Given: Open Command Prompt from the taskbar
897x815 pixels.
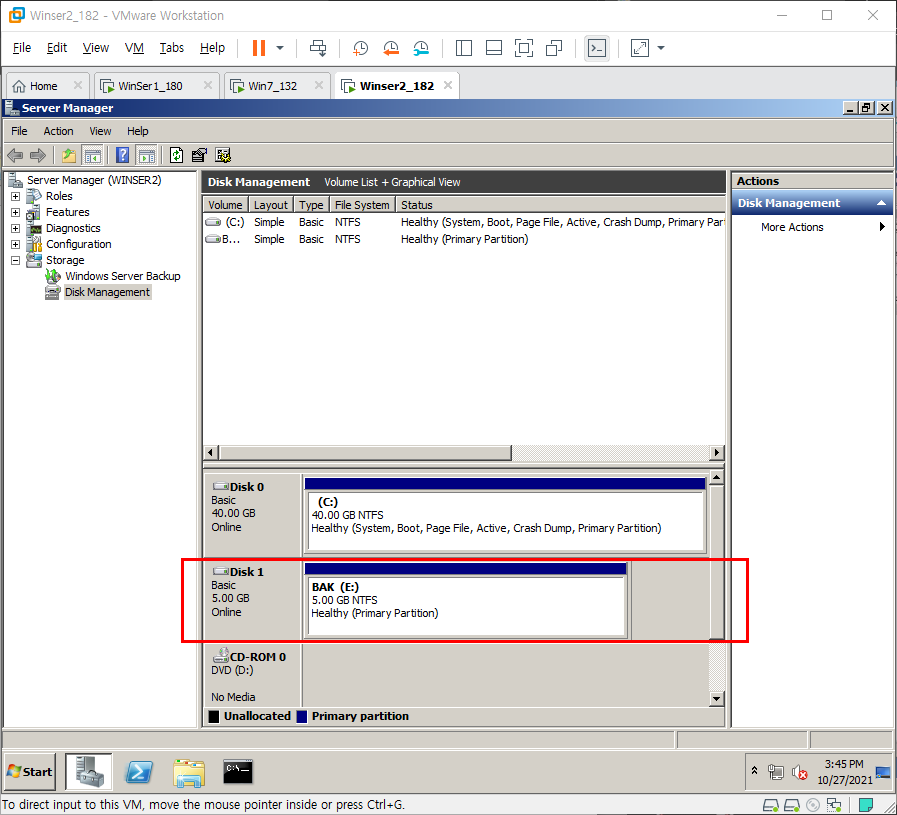Looking at the screenshot, I should 238,772.
